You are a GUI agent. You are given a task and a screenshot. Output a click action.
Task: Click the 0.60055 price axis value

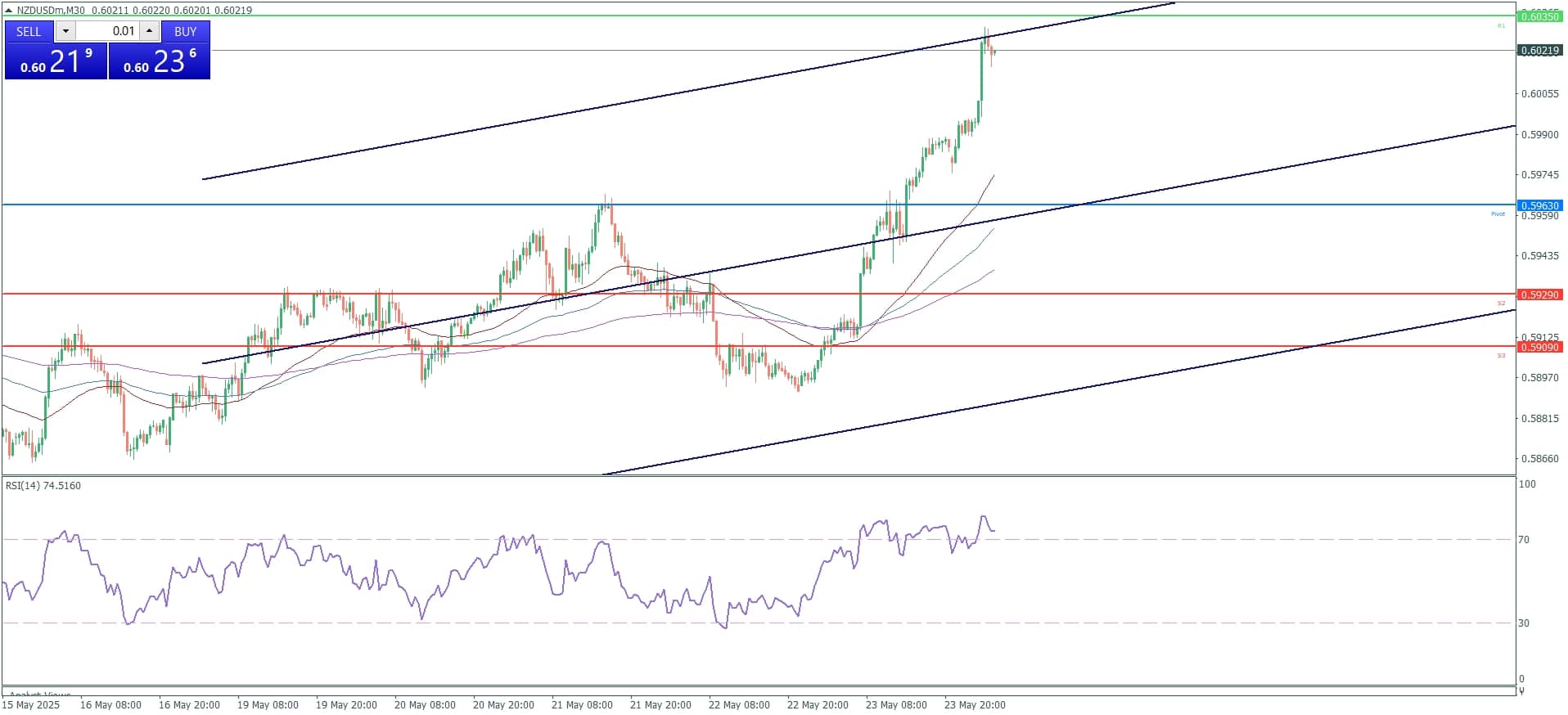click(x=1539, y=94)
